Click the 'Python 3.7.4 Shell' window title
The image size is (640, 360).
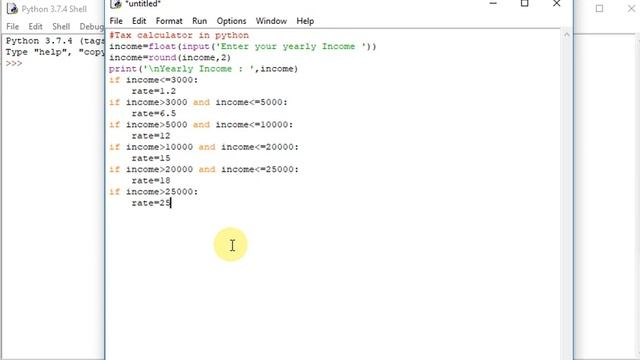click(54, 9)
